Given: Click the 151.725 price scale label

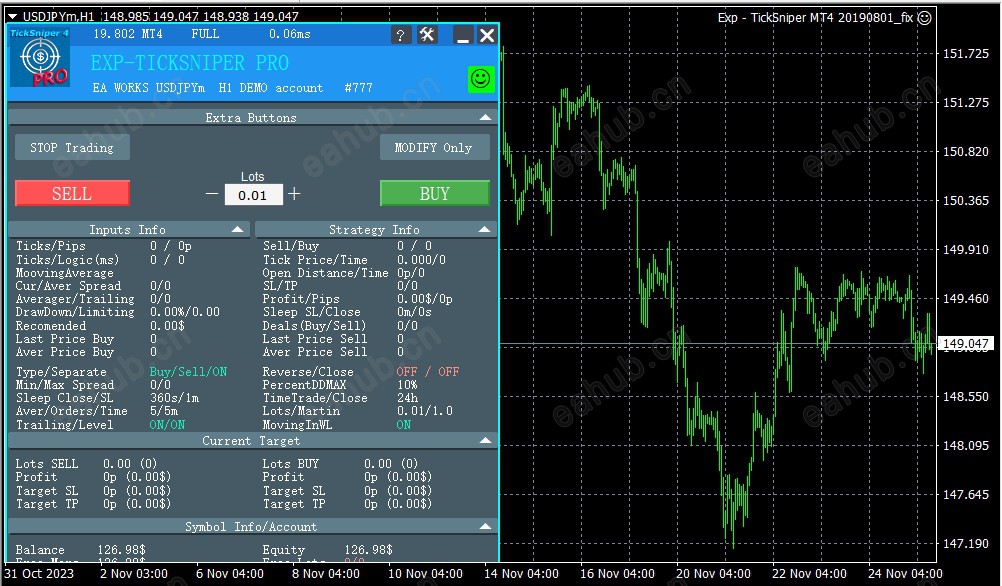Looking at the screenshot, I should pyautogui.click(x=966, y=54).
